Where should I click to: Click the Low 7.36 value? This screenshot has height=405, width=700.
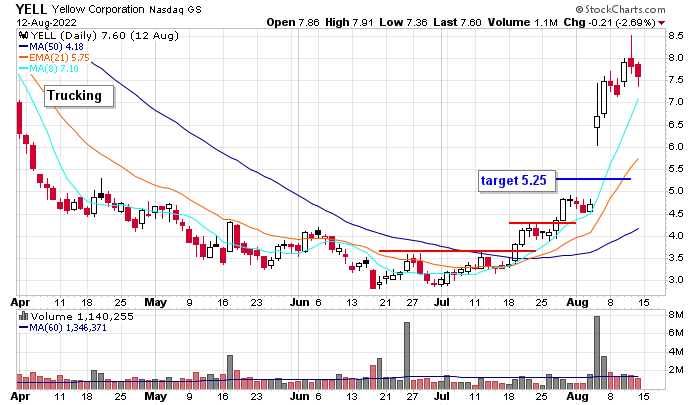(x=403, y=22)
